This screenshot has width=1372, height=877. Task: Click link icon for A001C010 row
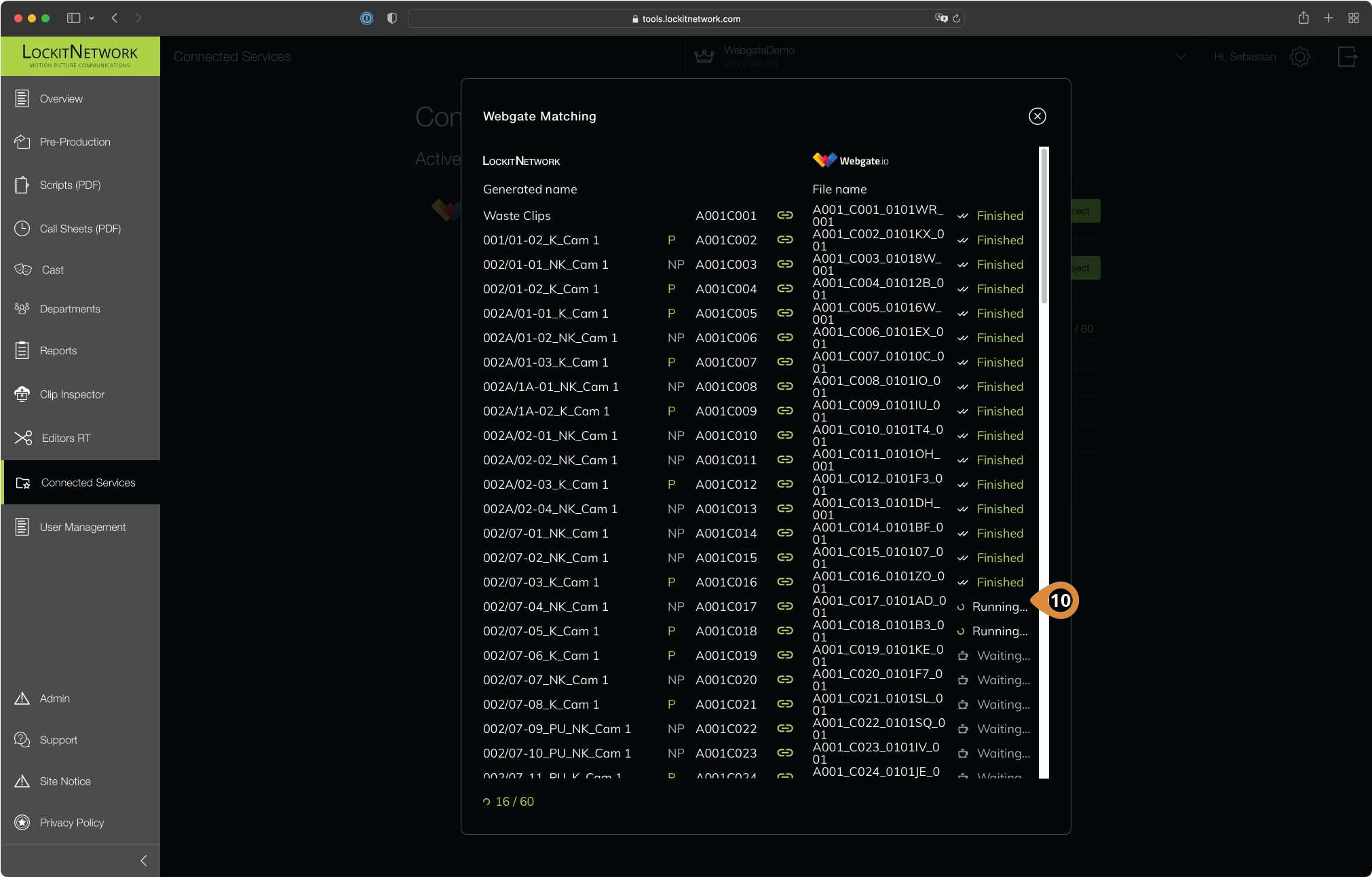(x=785, y=435)
